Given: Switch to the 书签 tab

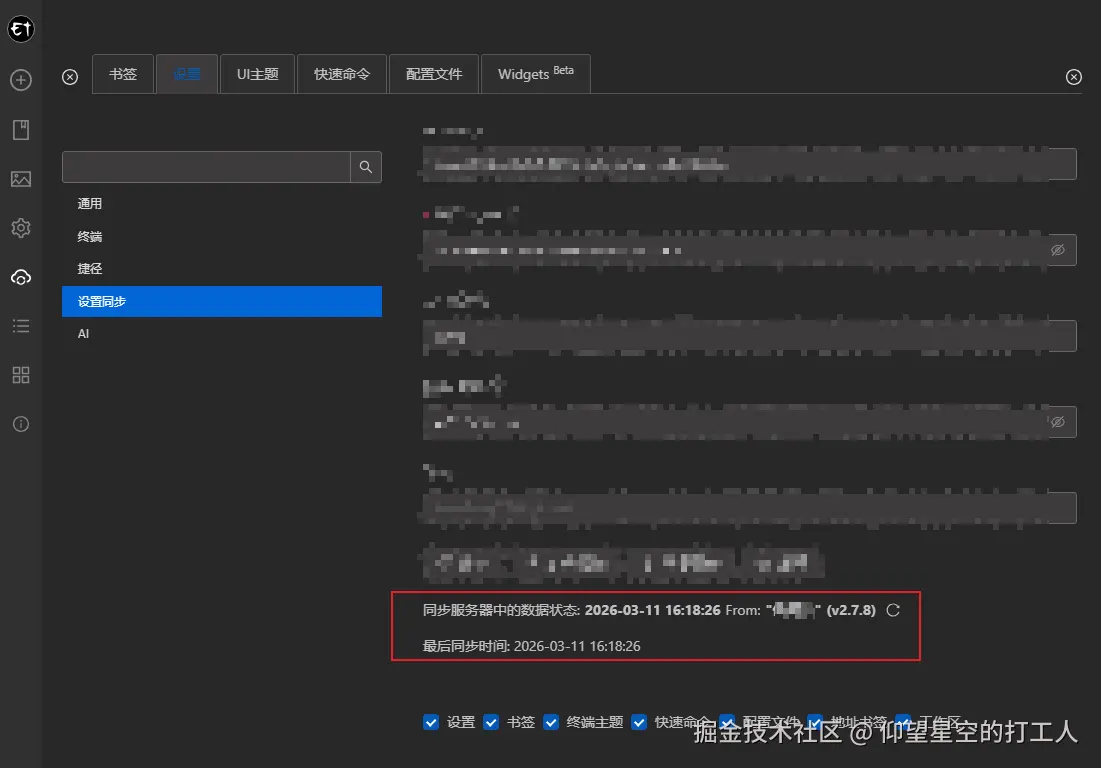Looking at the screenshot, I should point(123,74).
